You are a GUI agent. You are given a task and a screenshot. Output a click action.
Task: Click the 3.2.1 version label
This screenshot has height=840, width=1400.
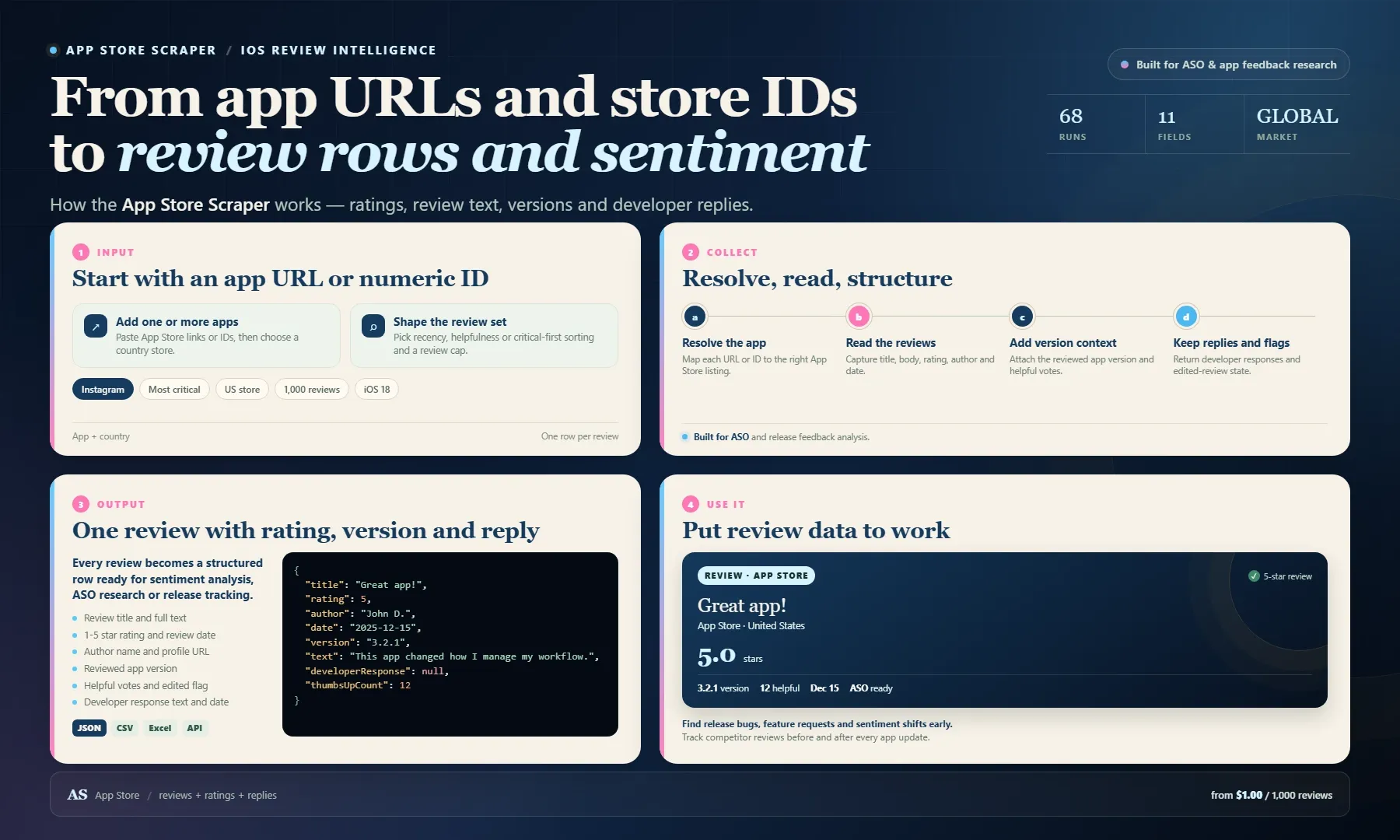pyautogui.click(x=723, y=688)
